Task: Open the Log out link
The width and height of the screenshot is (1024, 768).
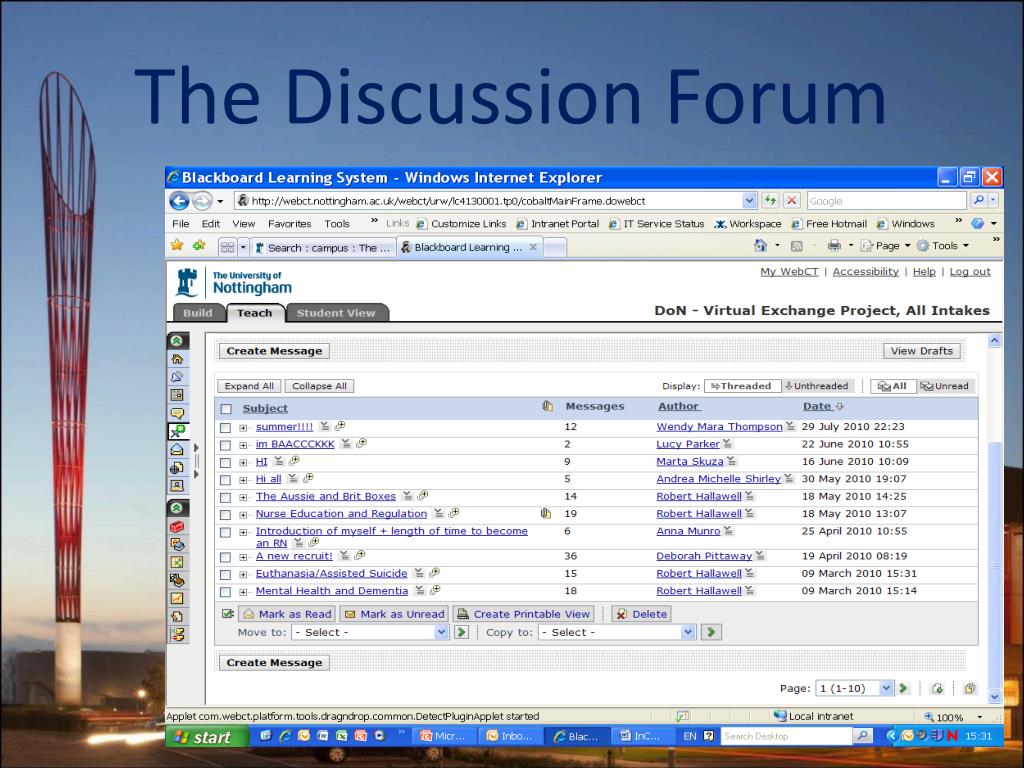Action: click(x=970, y=272)
